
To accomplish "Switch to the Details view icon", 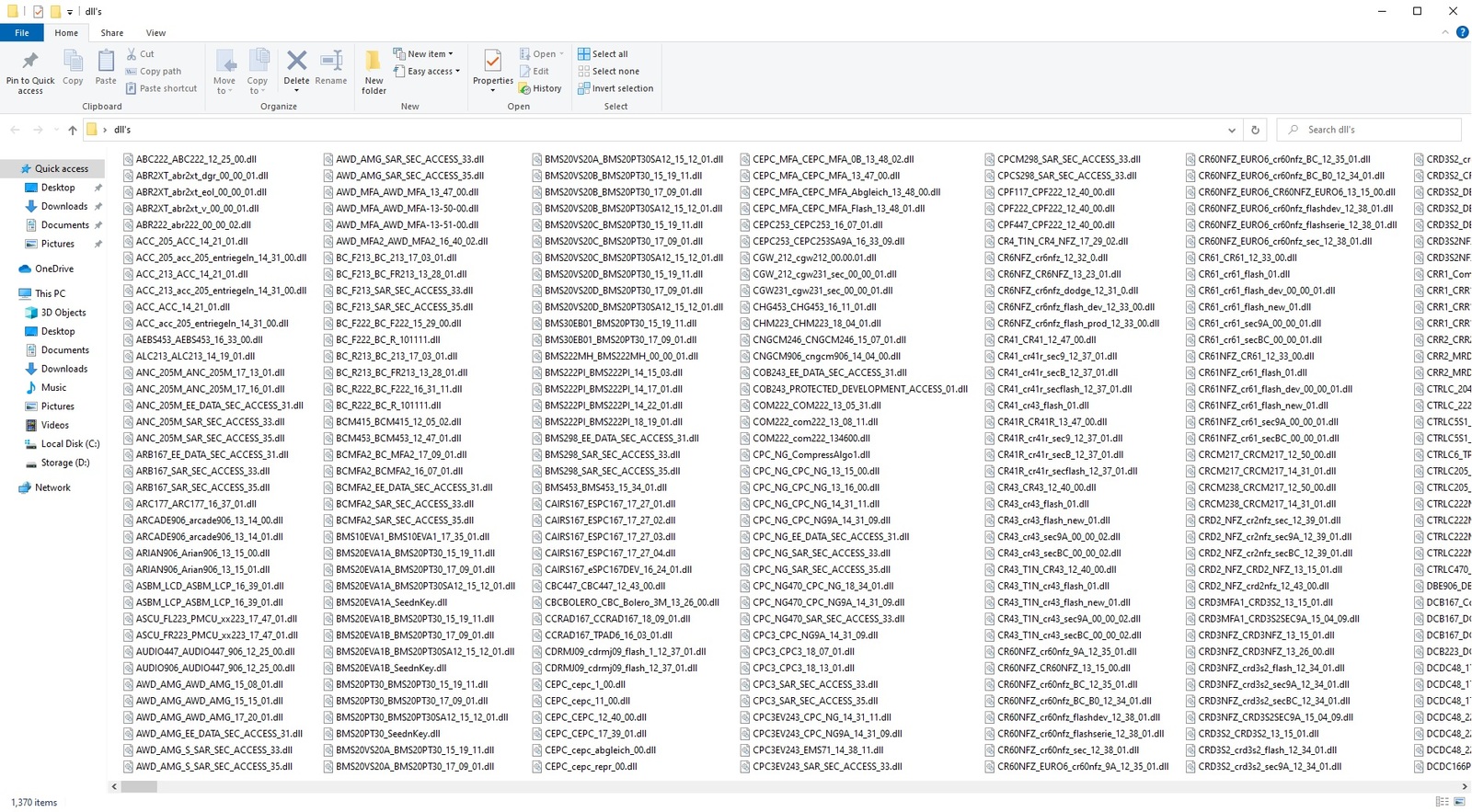I will pos(1442,802).
